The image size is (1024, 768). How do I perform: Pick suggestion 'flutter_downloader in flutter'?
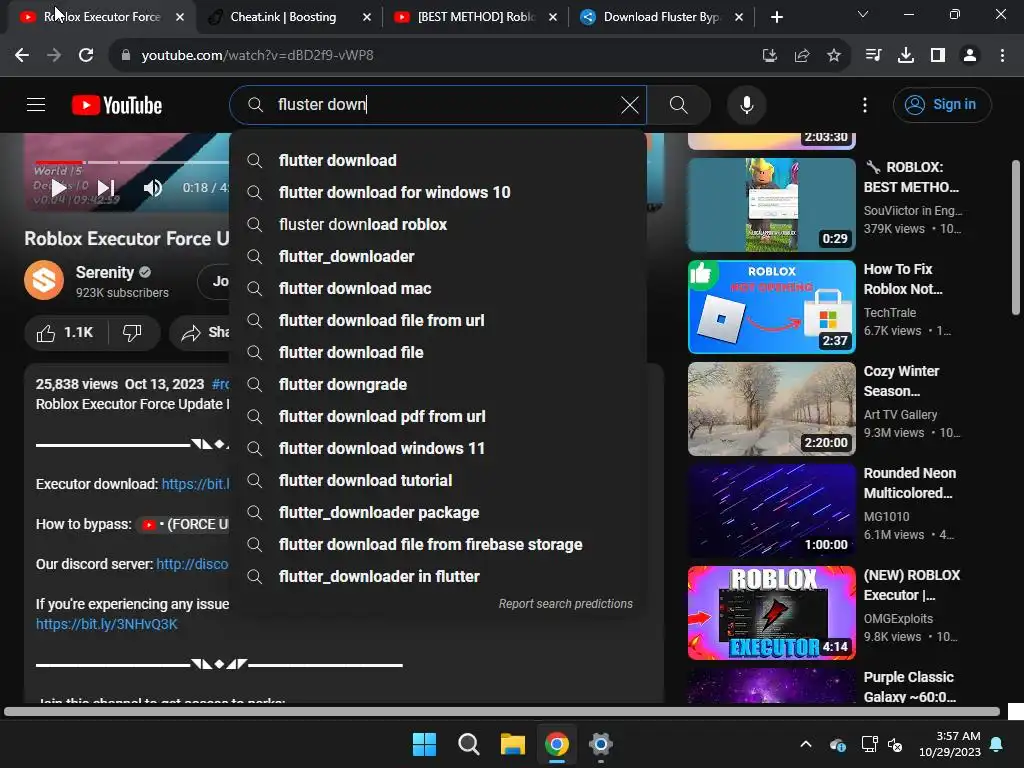pyautogui.click(x=438, y=576)
